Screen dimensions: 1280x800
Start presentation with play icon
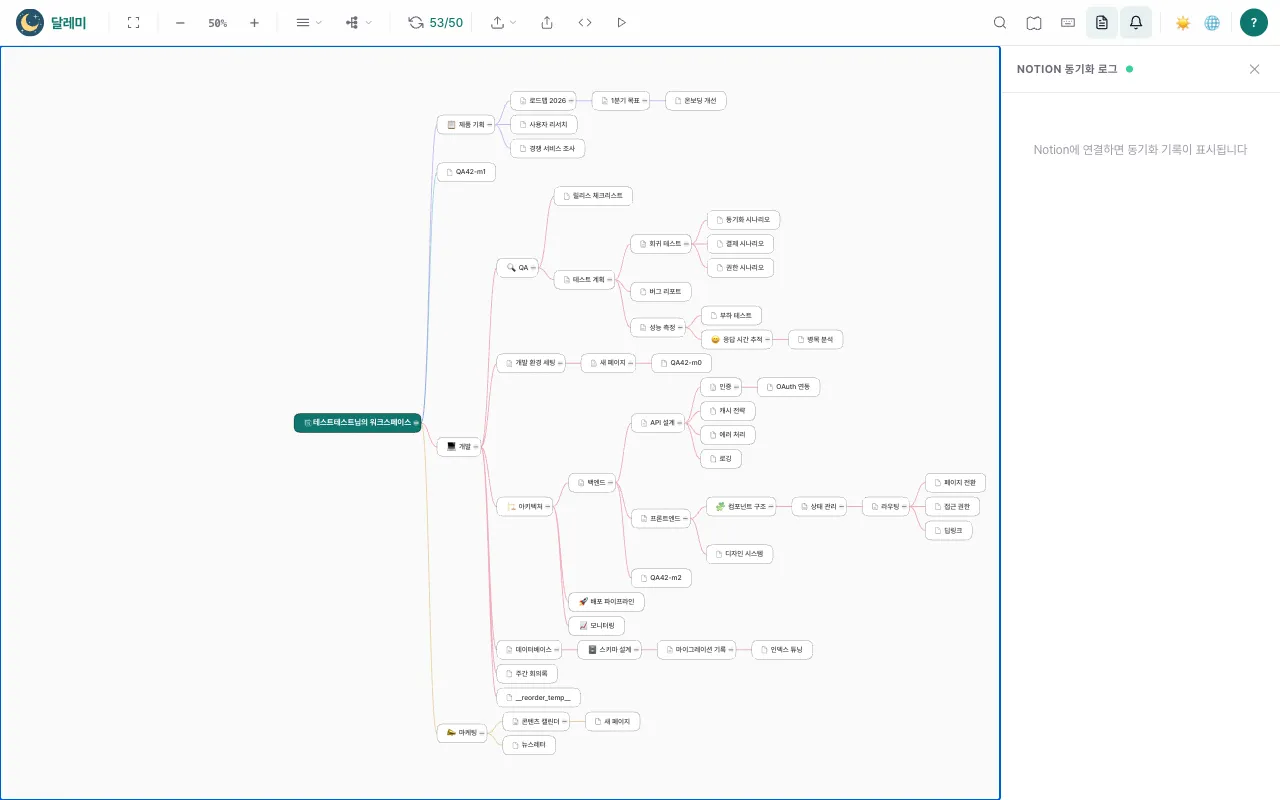621,22
